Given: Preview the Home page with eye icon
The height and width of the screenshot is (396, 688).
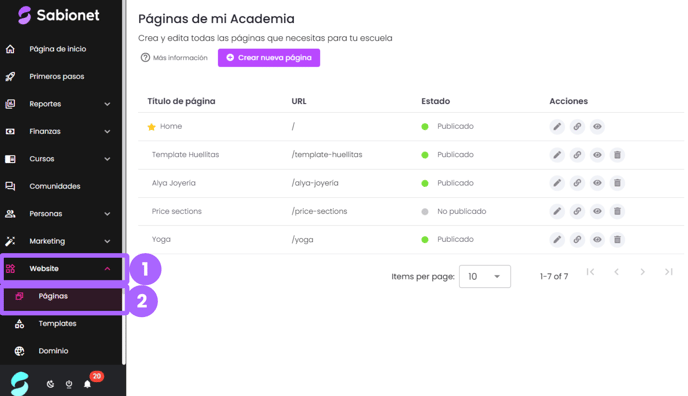Looking at the screenshot, I should click(597, 127).
